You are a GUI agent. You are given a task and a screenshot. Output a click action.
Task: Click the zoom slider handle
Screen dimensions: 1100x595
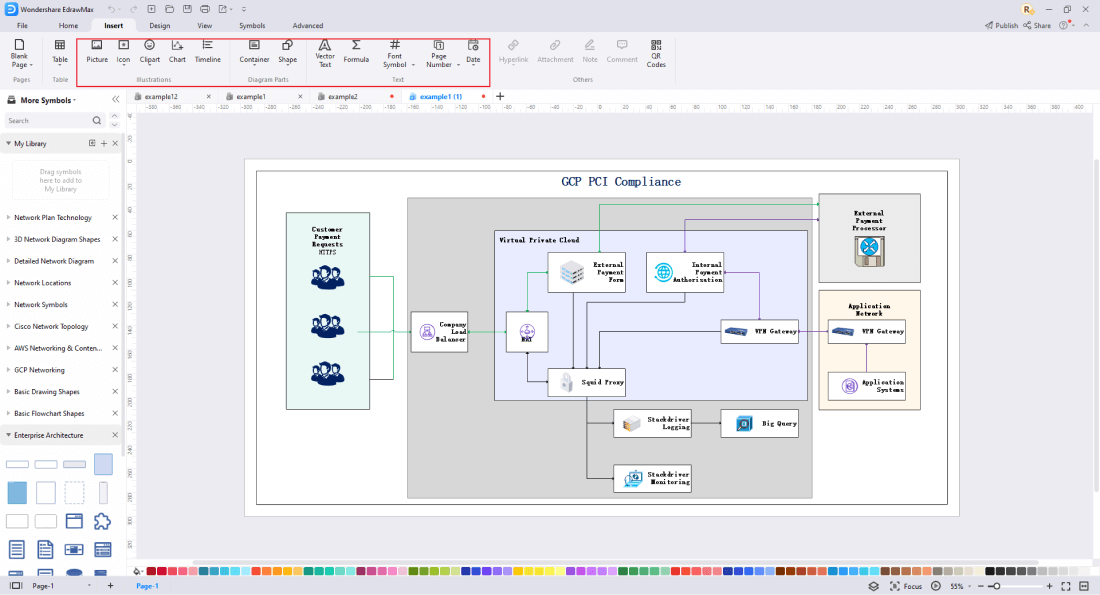[996, 586]
